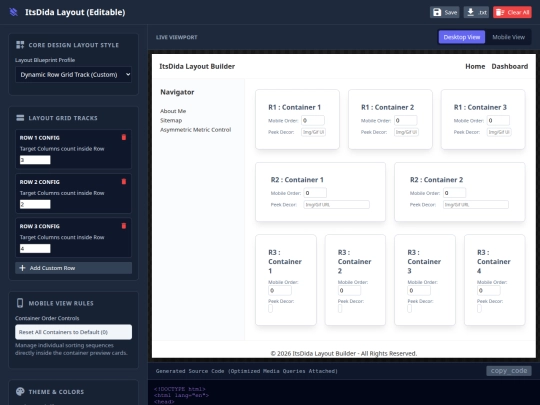Delete Row 3 Config with trash icon
Viewport: 540px width, 405px height.
point(124,226)
